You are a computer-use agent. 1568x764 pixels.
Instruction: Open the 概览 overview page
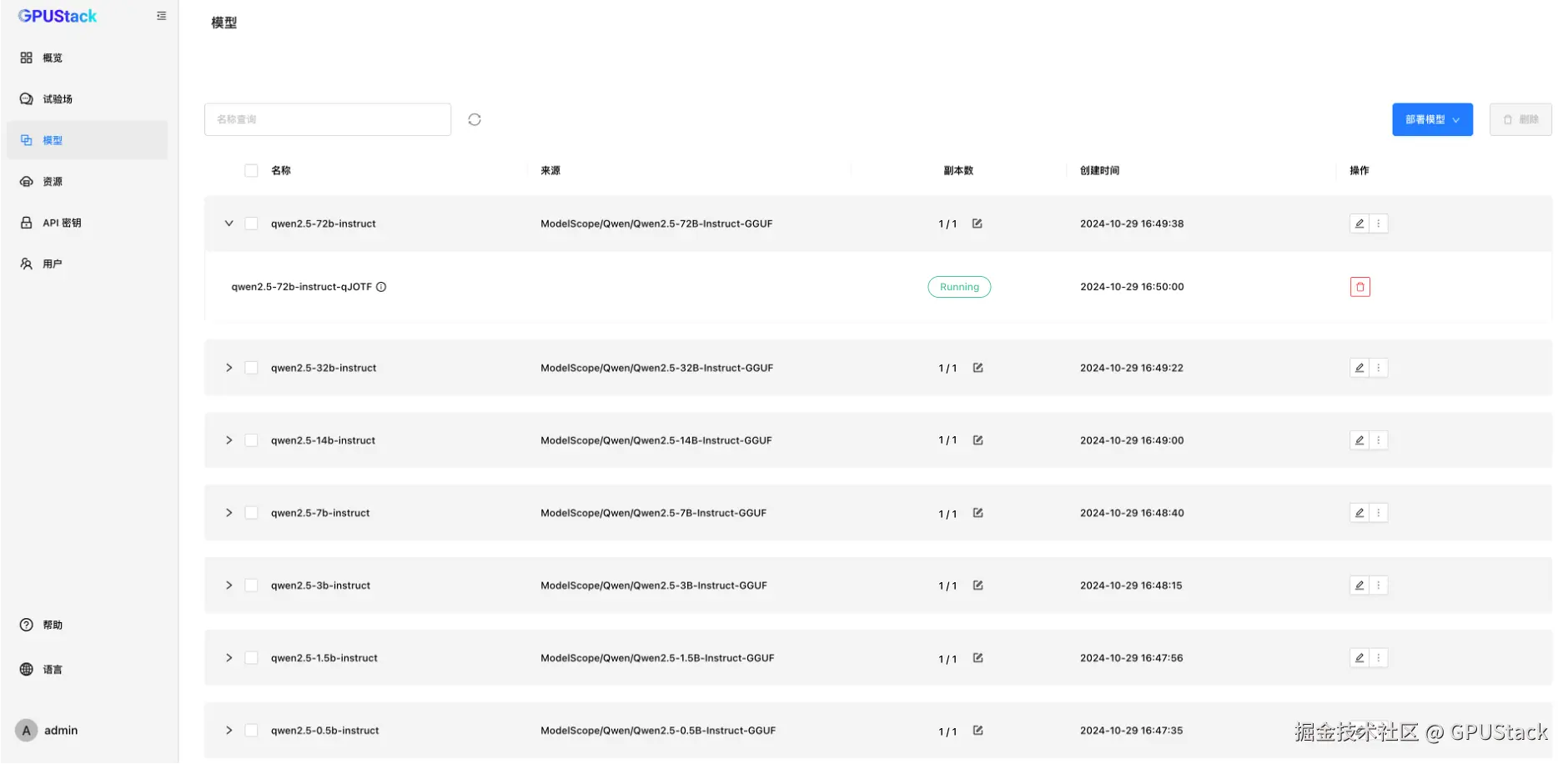87,58
